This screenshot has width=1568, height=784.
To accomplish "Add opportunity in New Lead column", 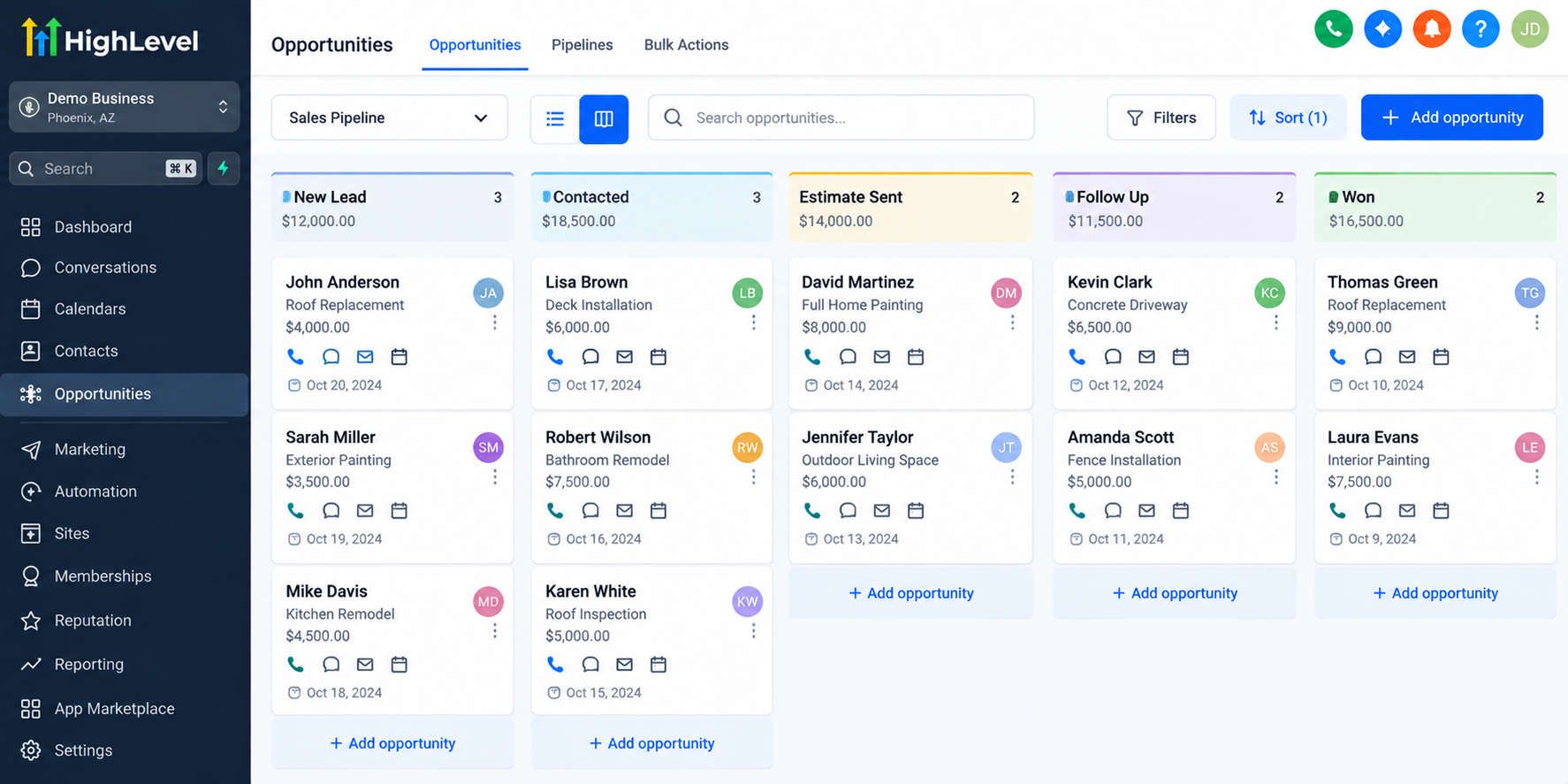I will coord(392,743).
